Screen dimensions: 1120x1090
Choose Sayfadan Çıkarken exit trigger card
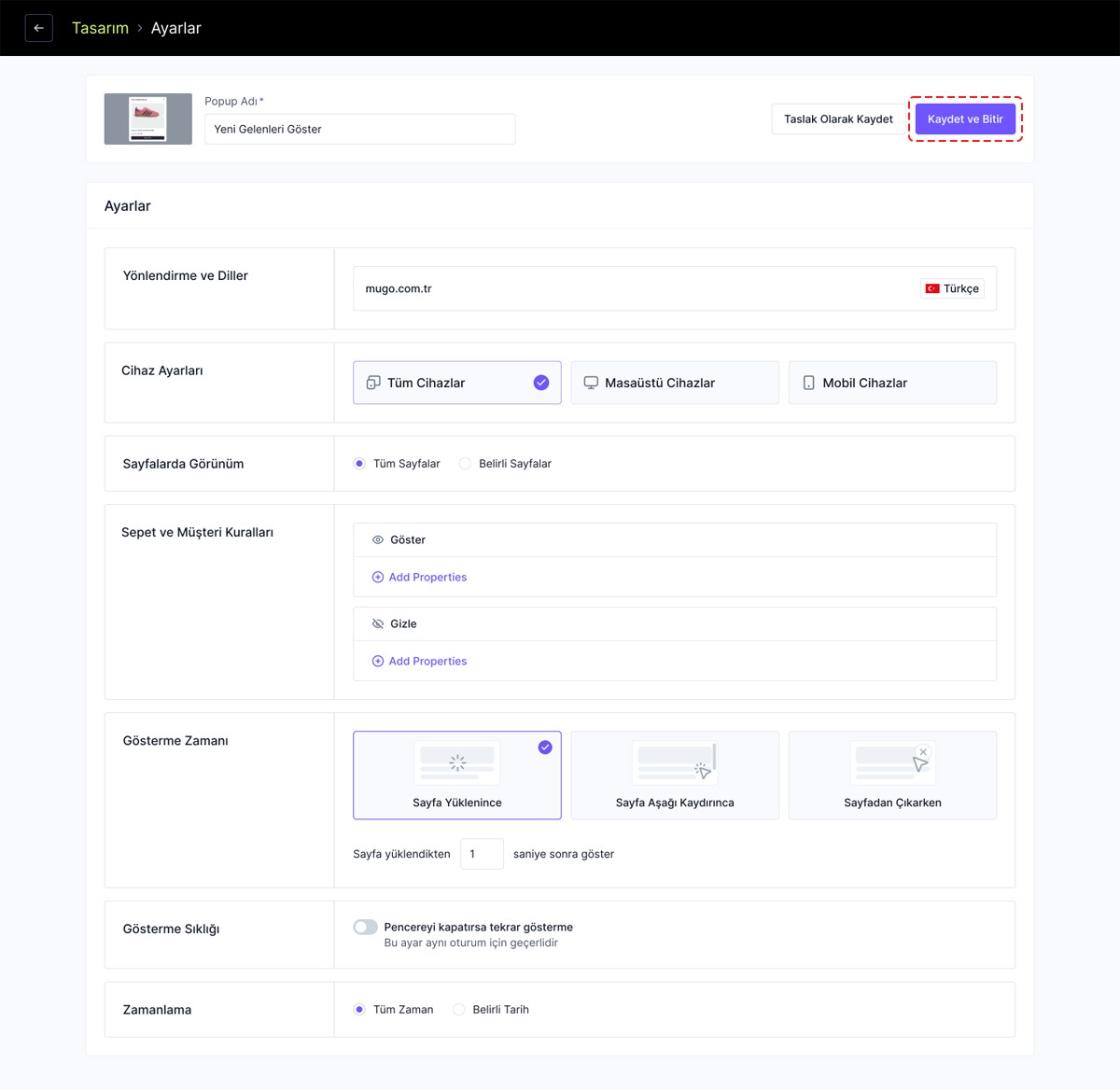coord(891,776)
